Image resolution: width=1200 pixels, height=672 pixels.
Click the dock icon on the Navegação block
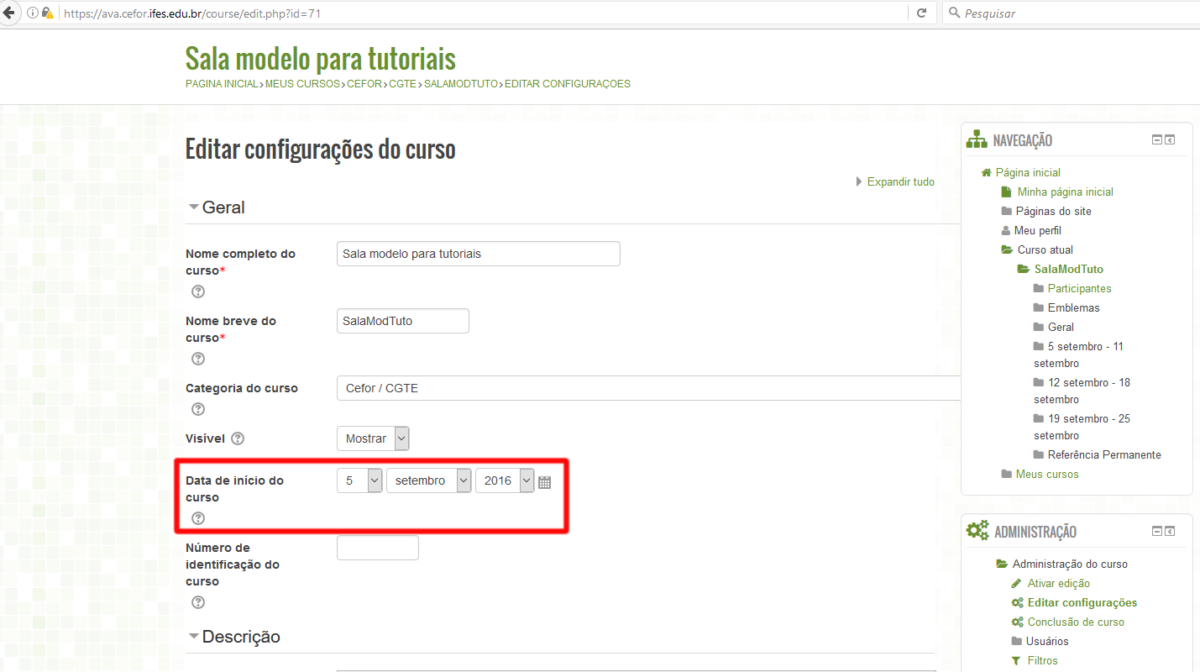[1171, 140]
